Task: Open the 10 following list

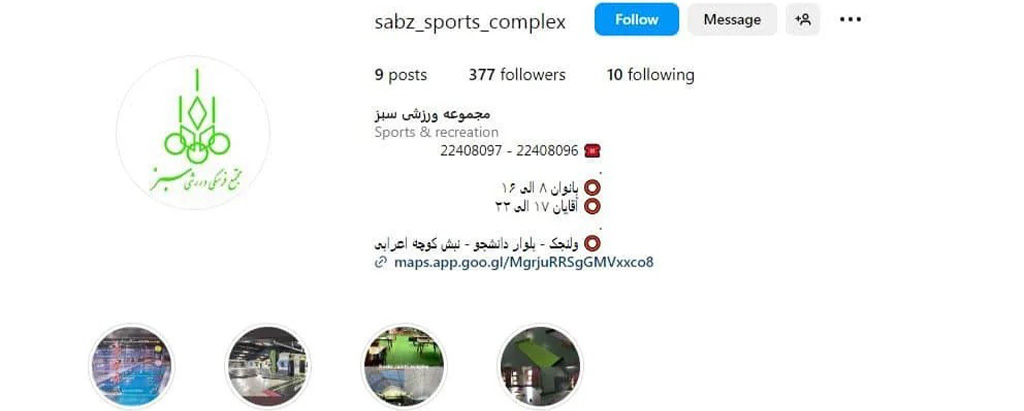Action: tap(650, 75)
